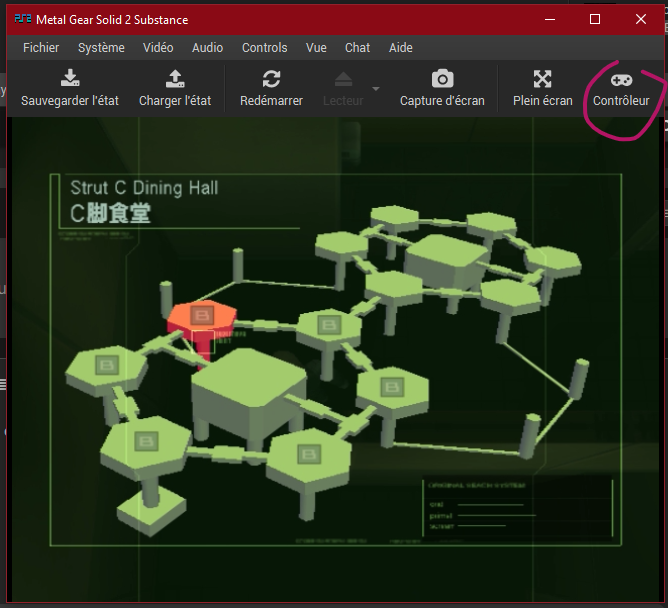
Task: Close the Metal Gear Solid 2 window
Action: [641, 20]
